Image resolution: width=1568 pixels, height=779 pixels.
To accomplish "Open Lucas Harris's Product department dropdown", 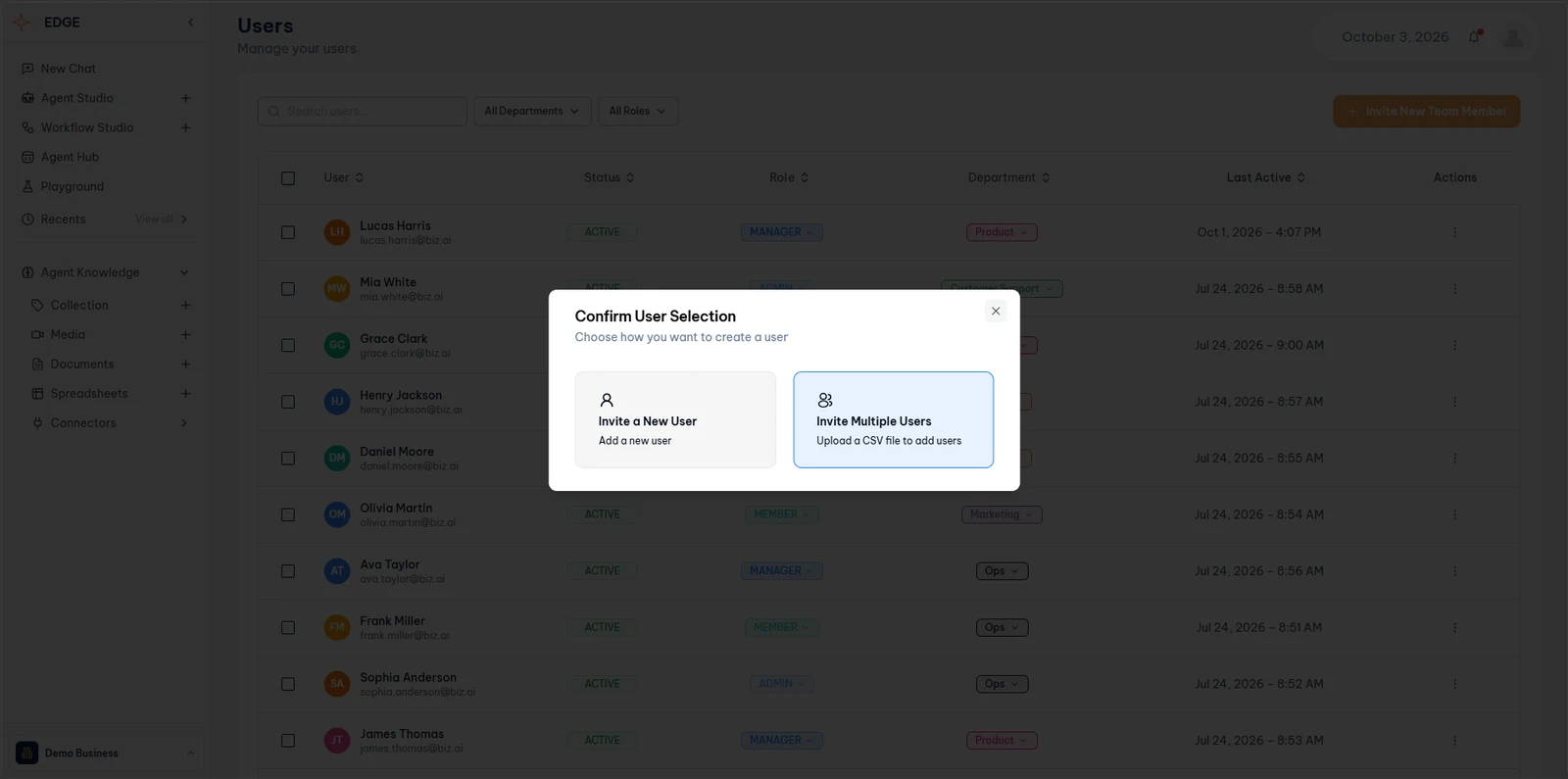I will pyautogui.click(x=1002, y=232).
